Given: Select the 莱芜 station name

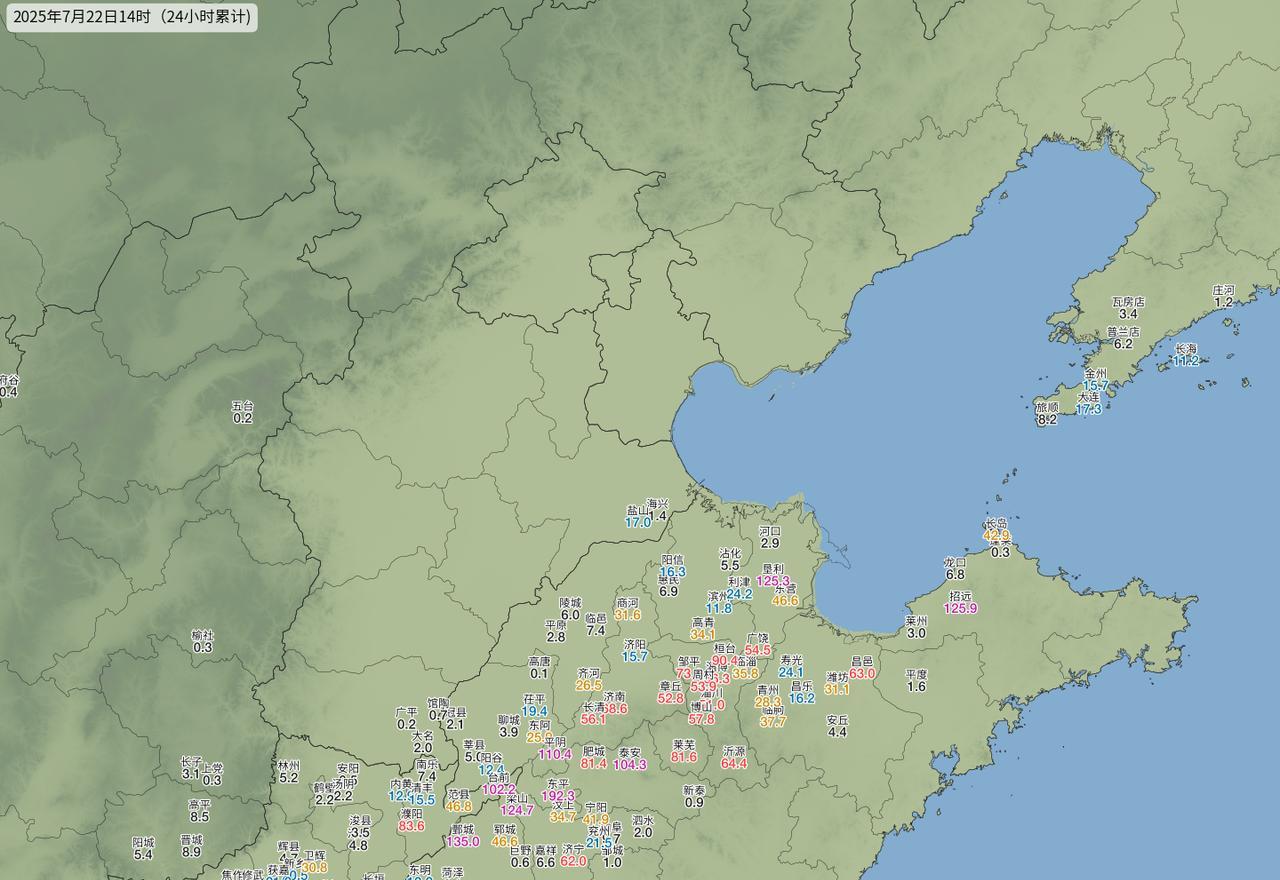Looking at the screenshot, I should (x=684, y=745).
